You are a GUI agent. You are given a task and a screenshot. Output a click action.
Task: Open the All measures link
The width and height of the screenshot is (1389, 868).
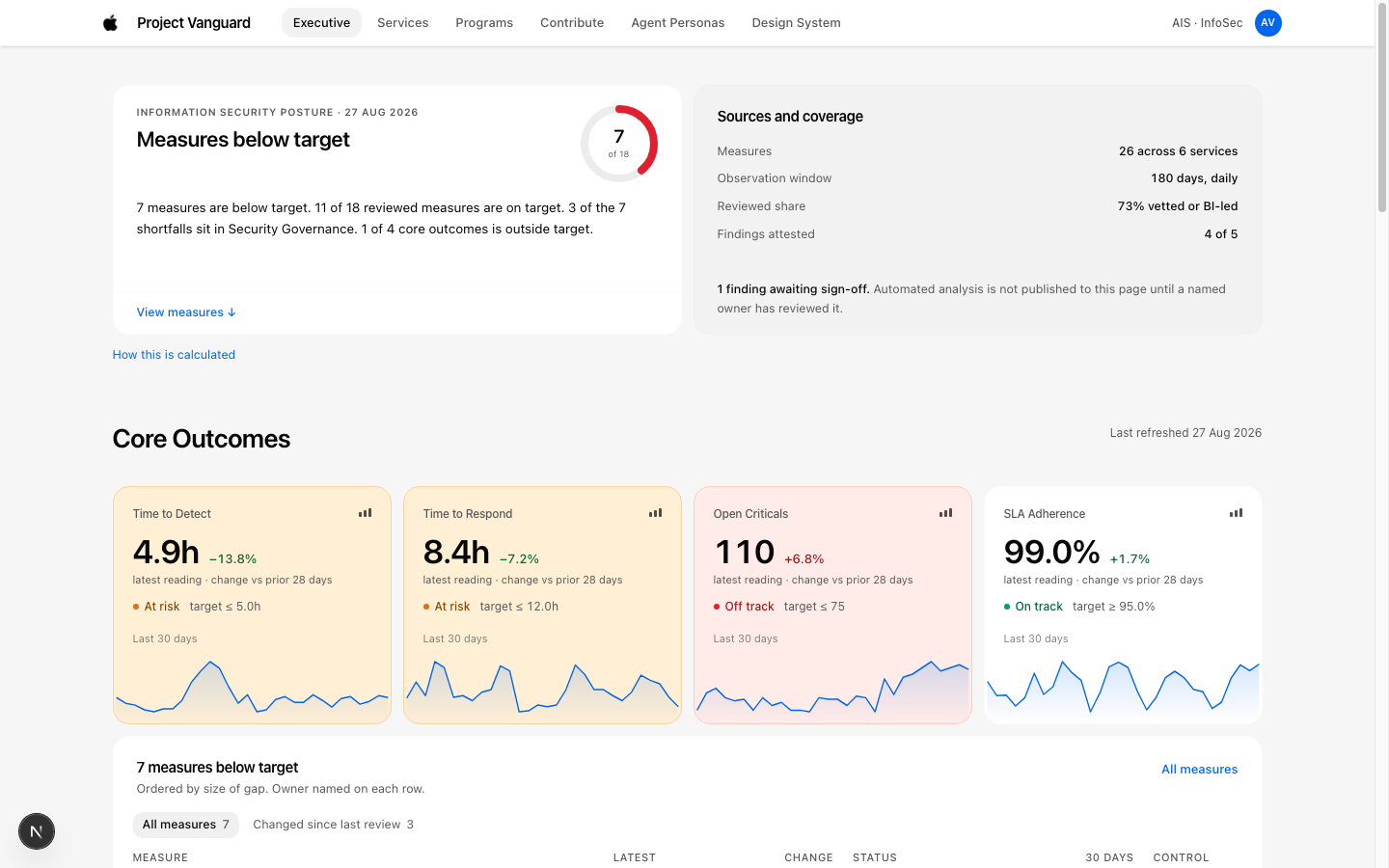(1199, 770)
